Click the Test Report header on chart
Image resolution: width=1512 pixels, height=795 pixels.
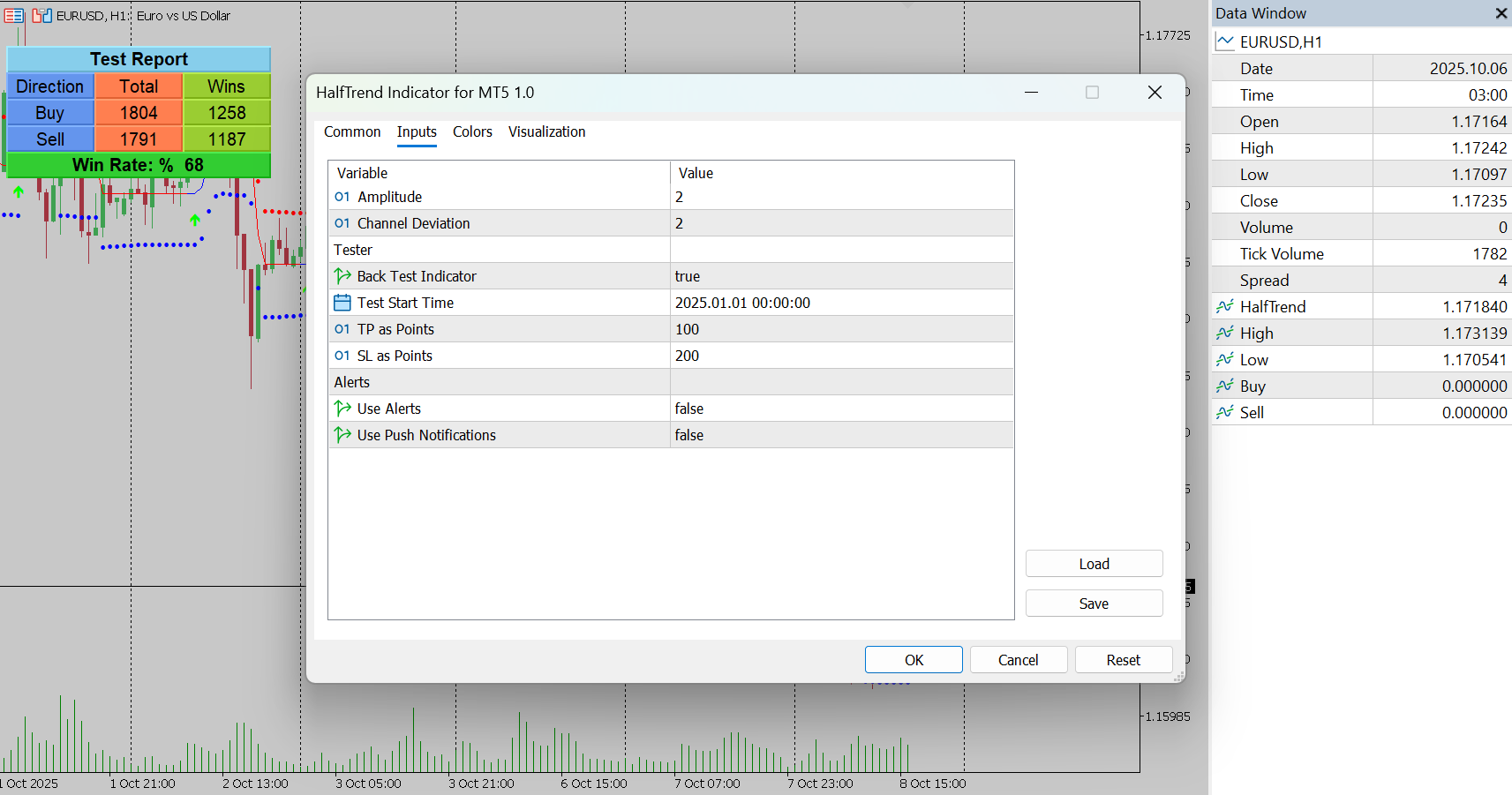(139, 59)
